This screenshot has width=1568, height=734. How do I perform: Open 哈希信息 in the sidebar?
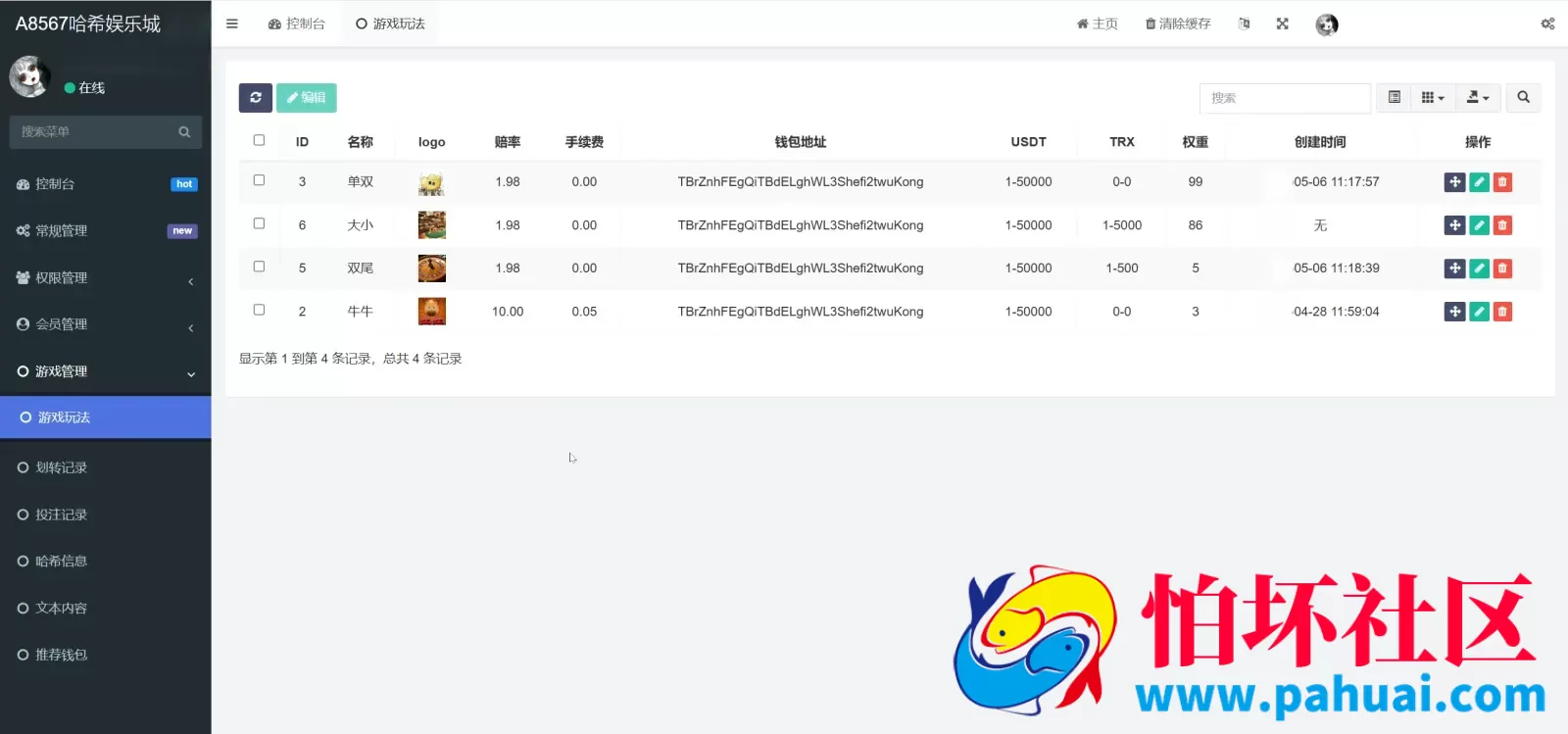(106, 562)
